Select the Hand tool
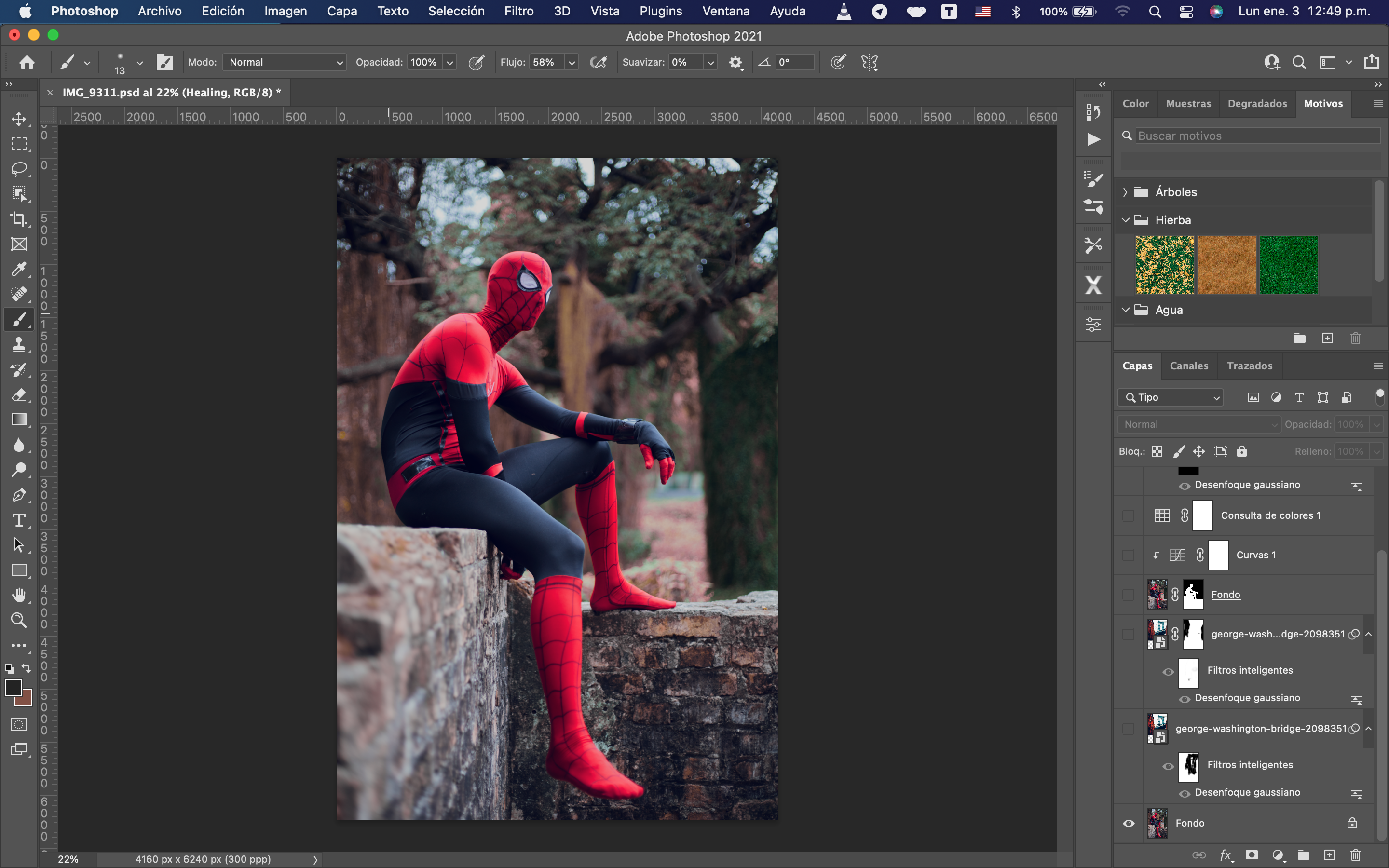Image resolution: width=1389 pixels, height=868 pixels. [19, 595]
